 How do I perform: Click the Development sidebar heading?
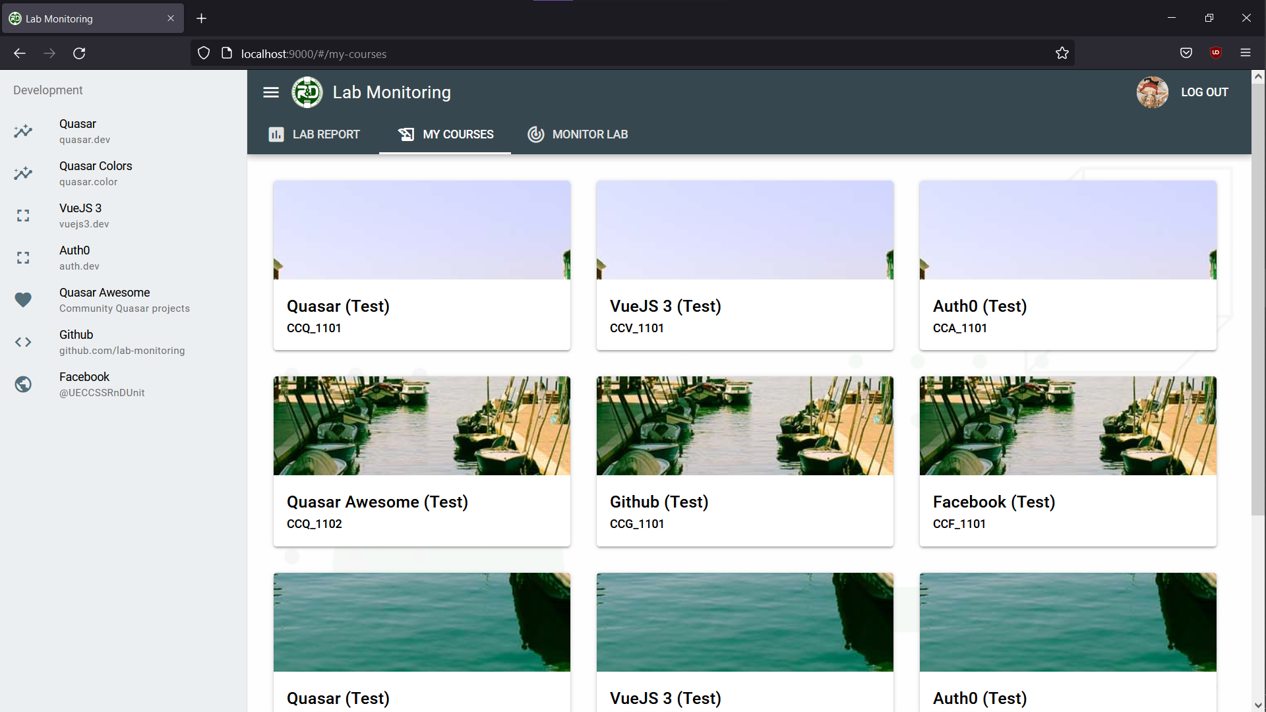(x=48, y=90)
